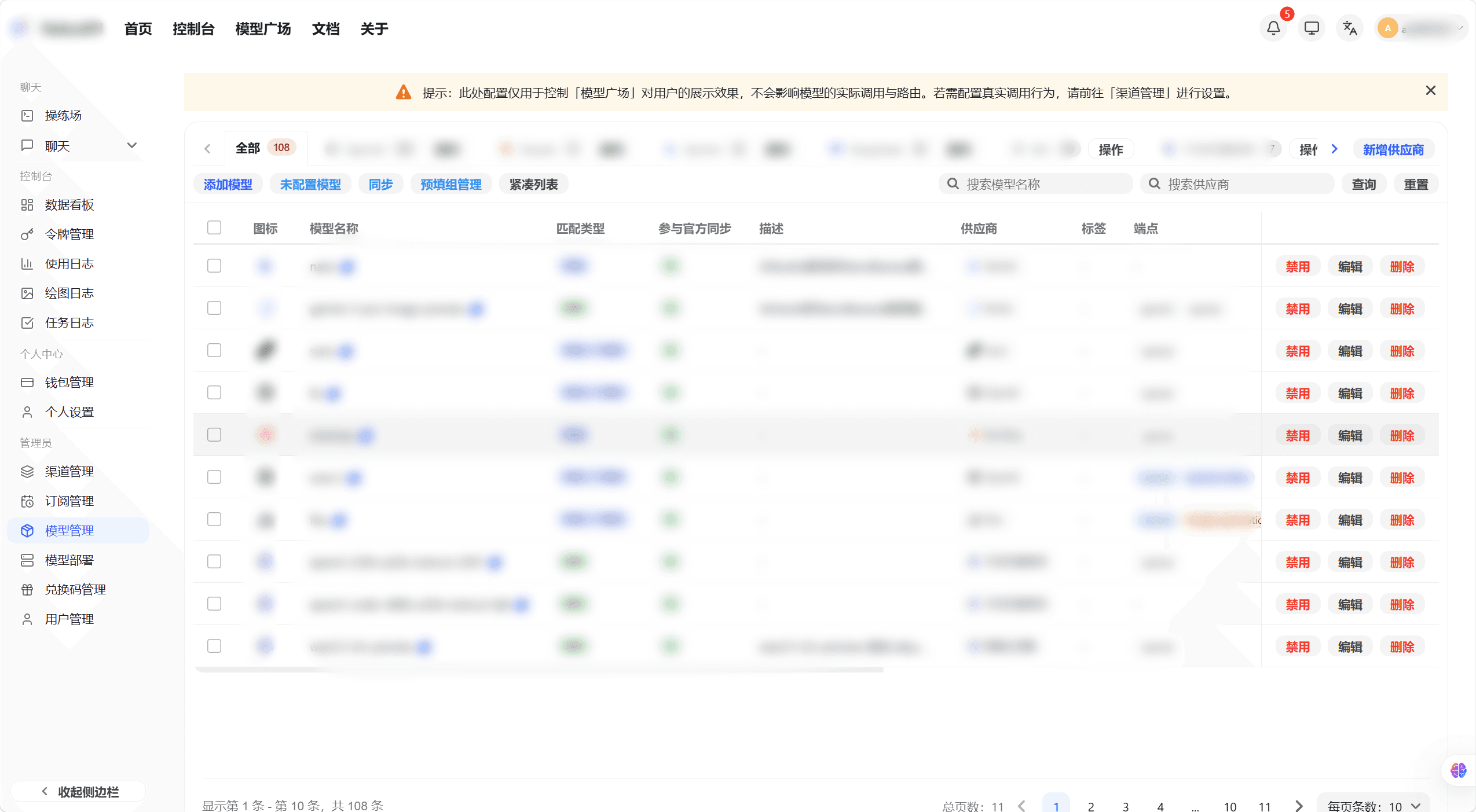The width and height of the screenshot is (1476, 812).
Task: Click the 添加模型 link
Action: pos(228,184)
